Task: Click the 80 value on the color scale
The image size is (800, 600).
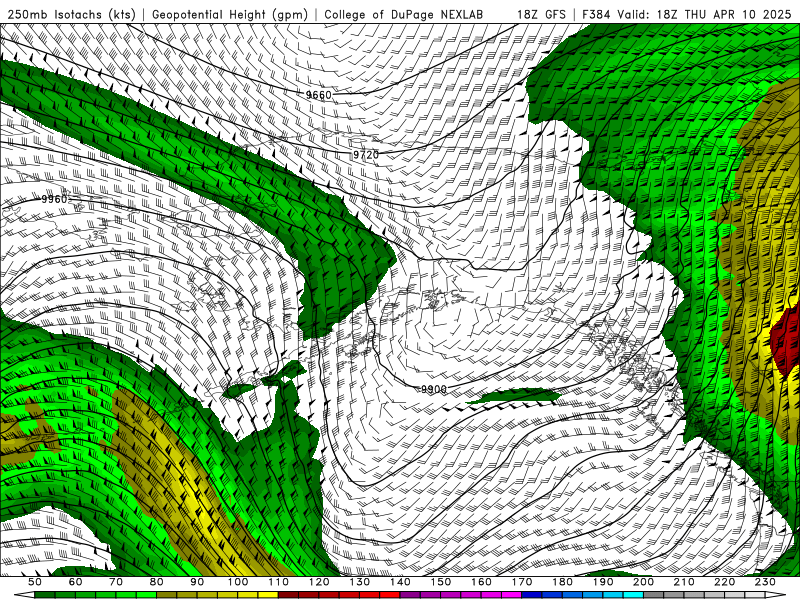Action: [157, 582]
